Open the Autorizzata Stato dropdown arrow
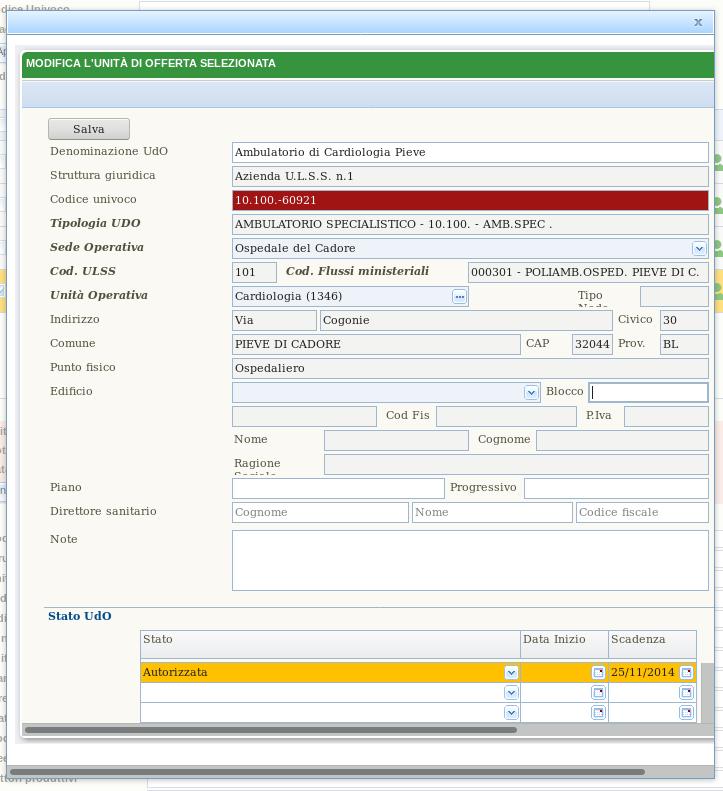Viewport: 723px width, 791px height. [x=511, y=673]
